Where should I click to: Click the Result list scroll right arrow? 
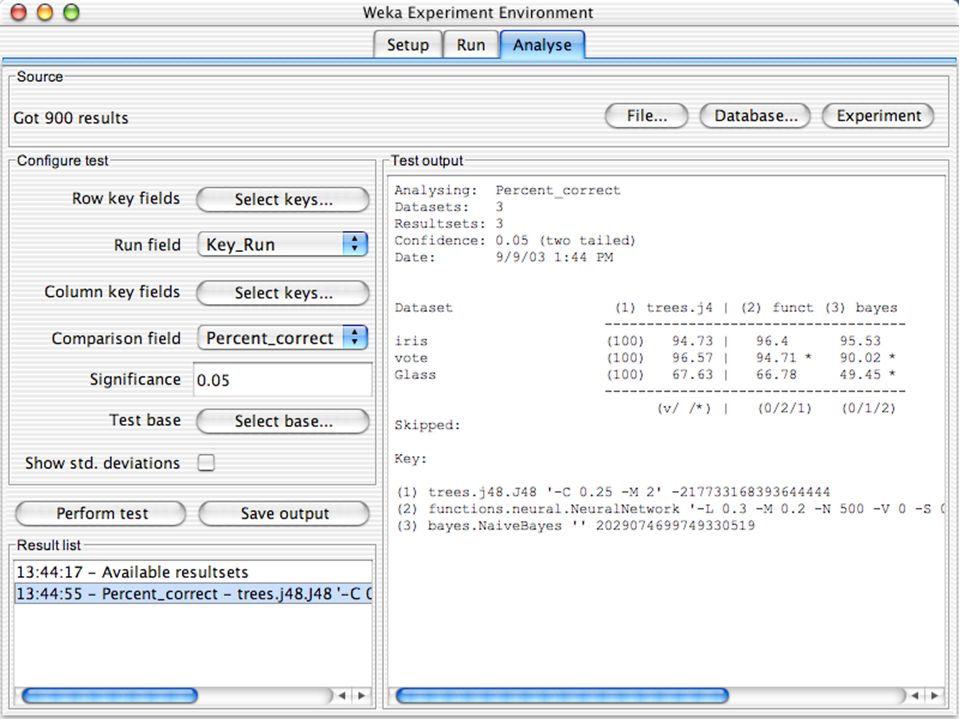pos(362,696)
